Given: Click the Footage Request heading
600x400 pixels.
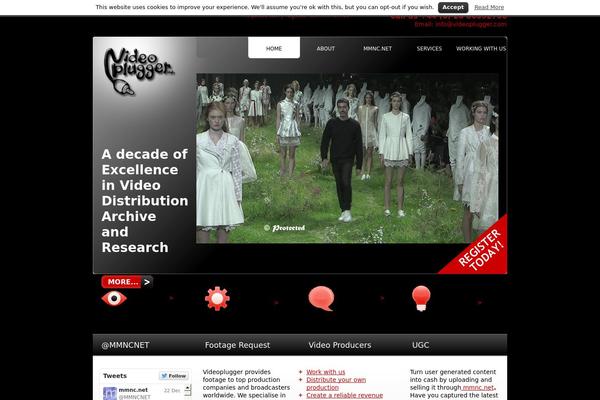Looking at the screenshot, I should pos(237,345).
